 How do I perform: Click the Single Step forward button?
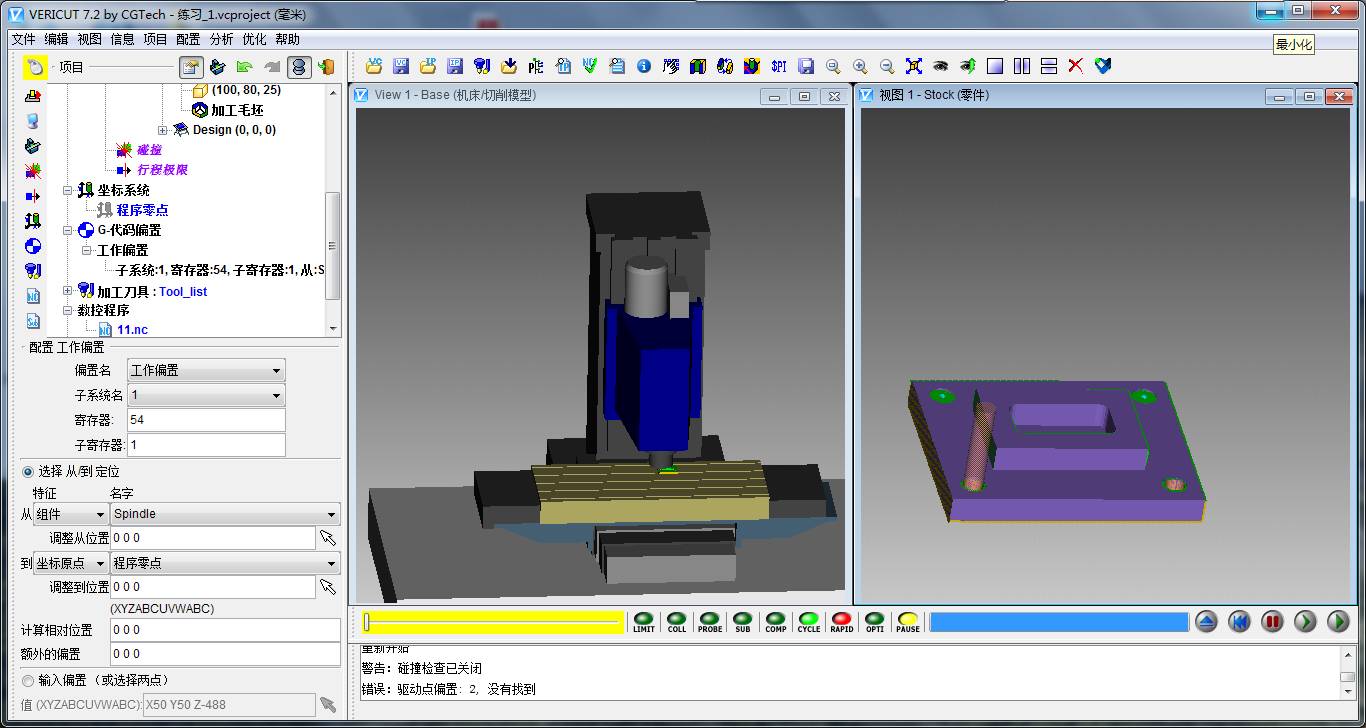[x=1305, y=622]
